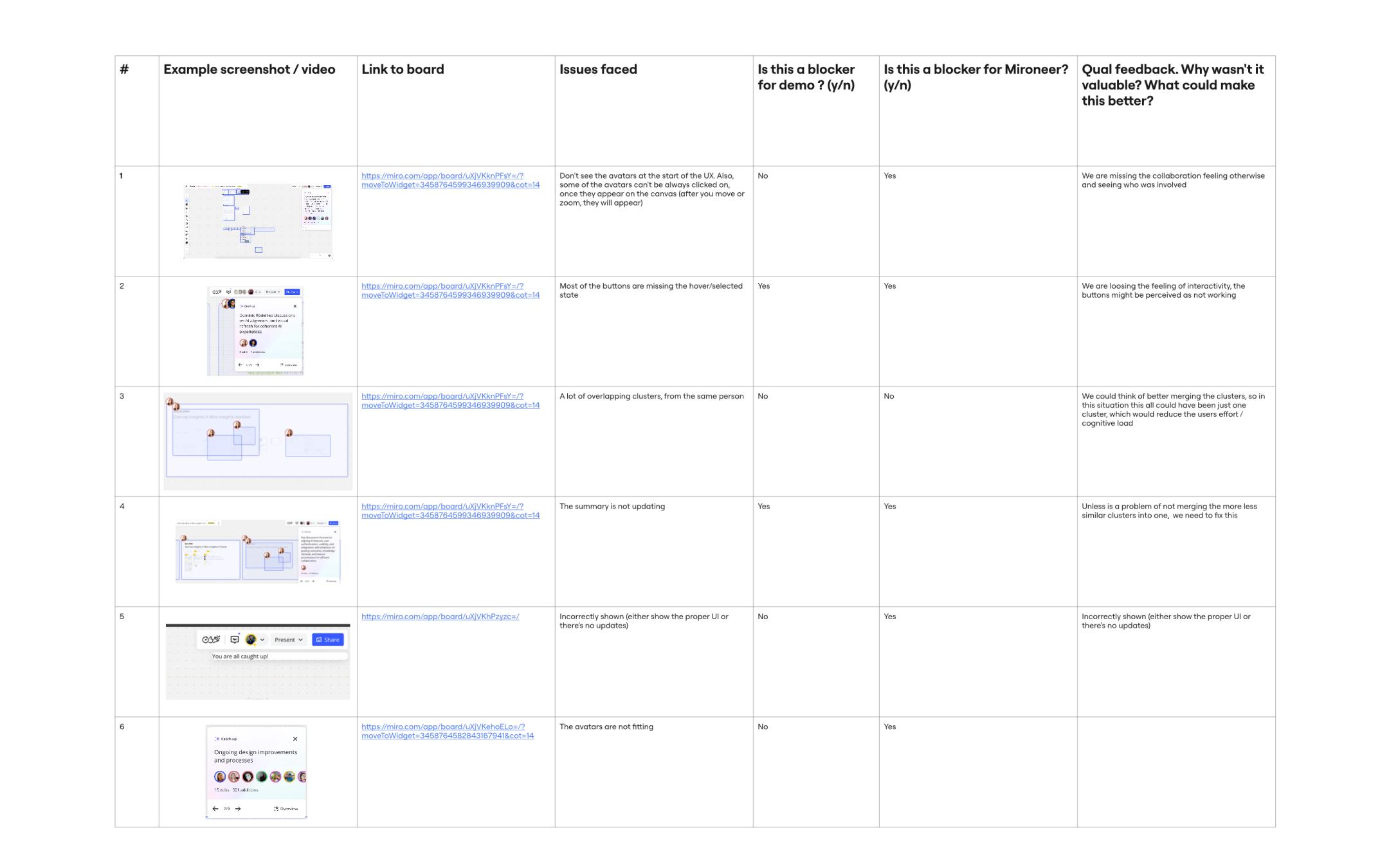Viewport: 1389px width, 868px height.
Task: Click the green-ringed avatar in row 6 card
Action: [x=262, y=777]
